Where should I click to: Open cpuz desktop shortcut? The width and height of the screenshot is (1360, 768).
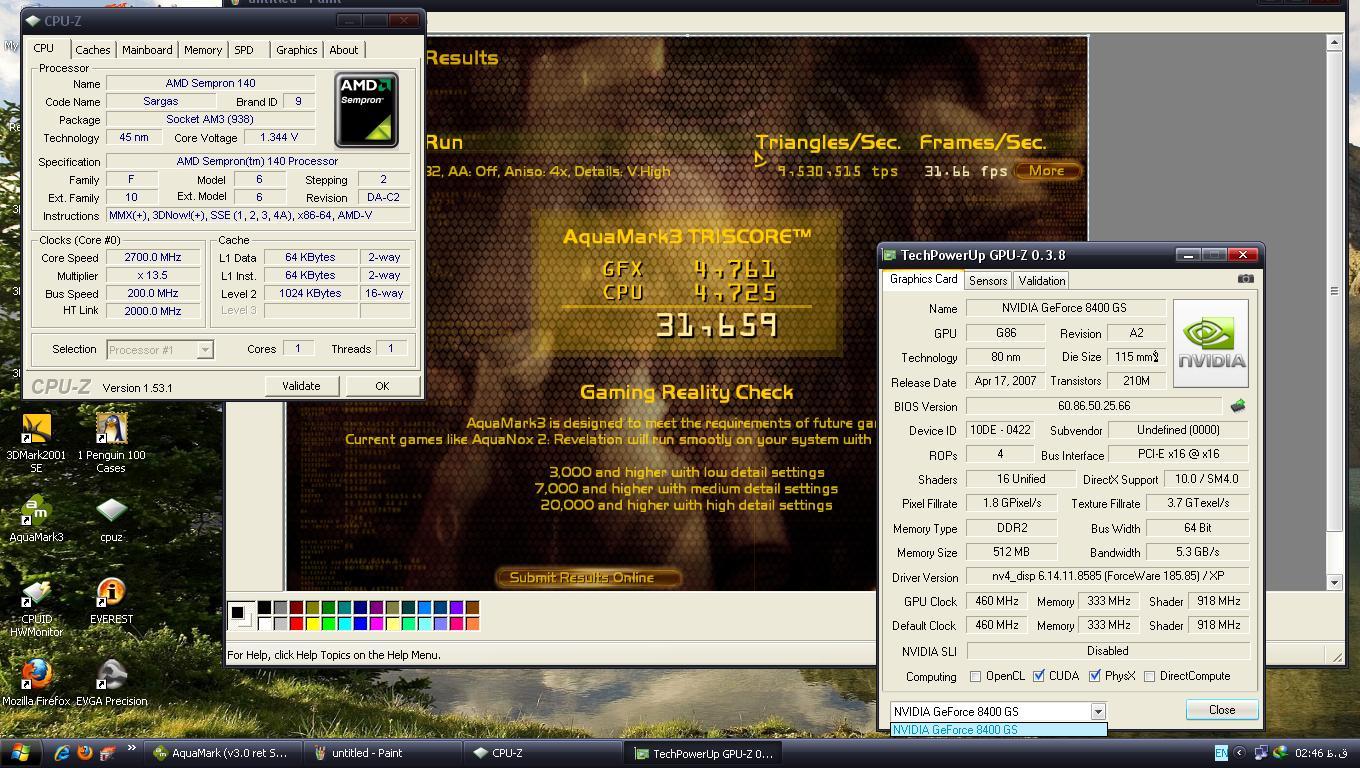pyautogui.click(x=111, y=519)
